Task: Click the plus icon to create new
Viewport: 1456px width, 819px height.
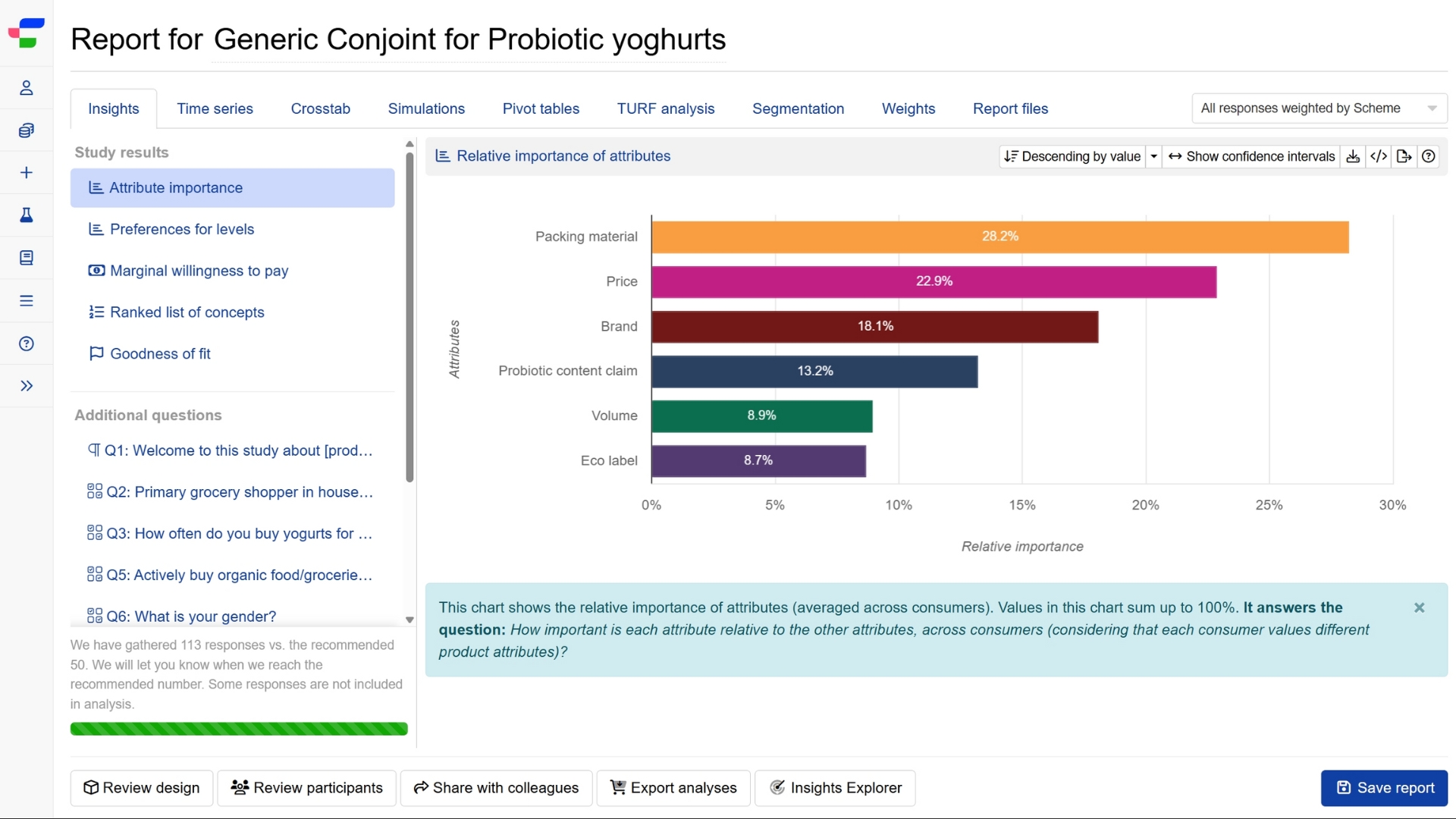Action: coord(27,173)
